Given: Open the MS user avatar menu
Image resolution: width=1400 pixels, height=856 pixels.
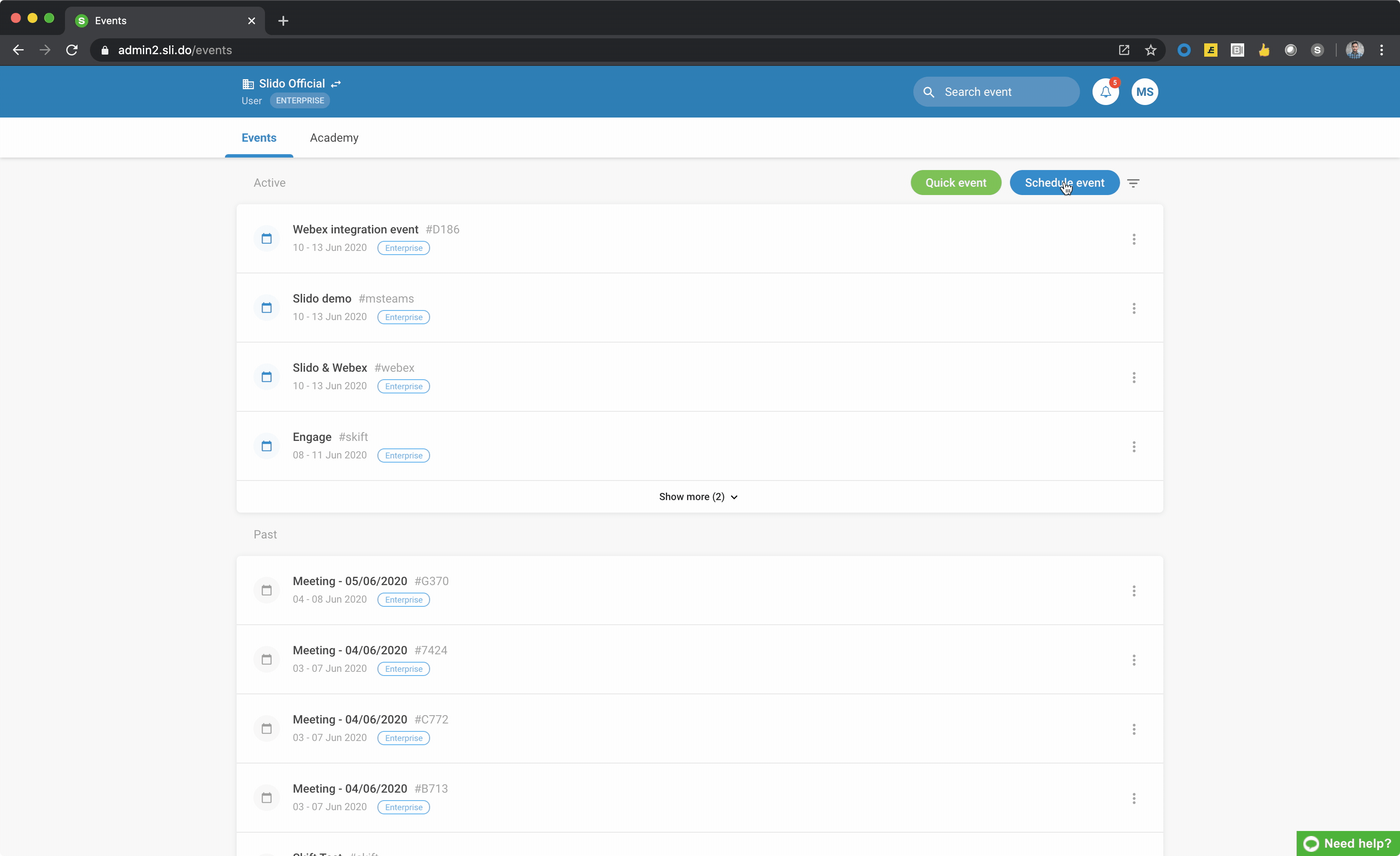Looking at the screenshot, I should 1144,92.
